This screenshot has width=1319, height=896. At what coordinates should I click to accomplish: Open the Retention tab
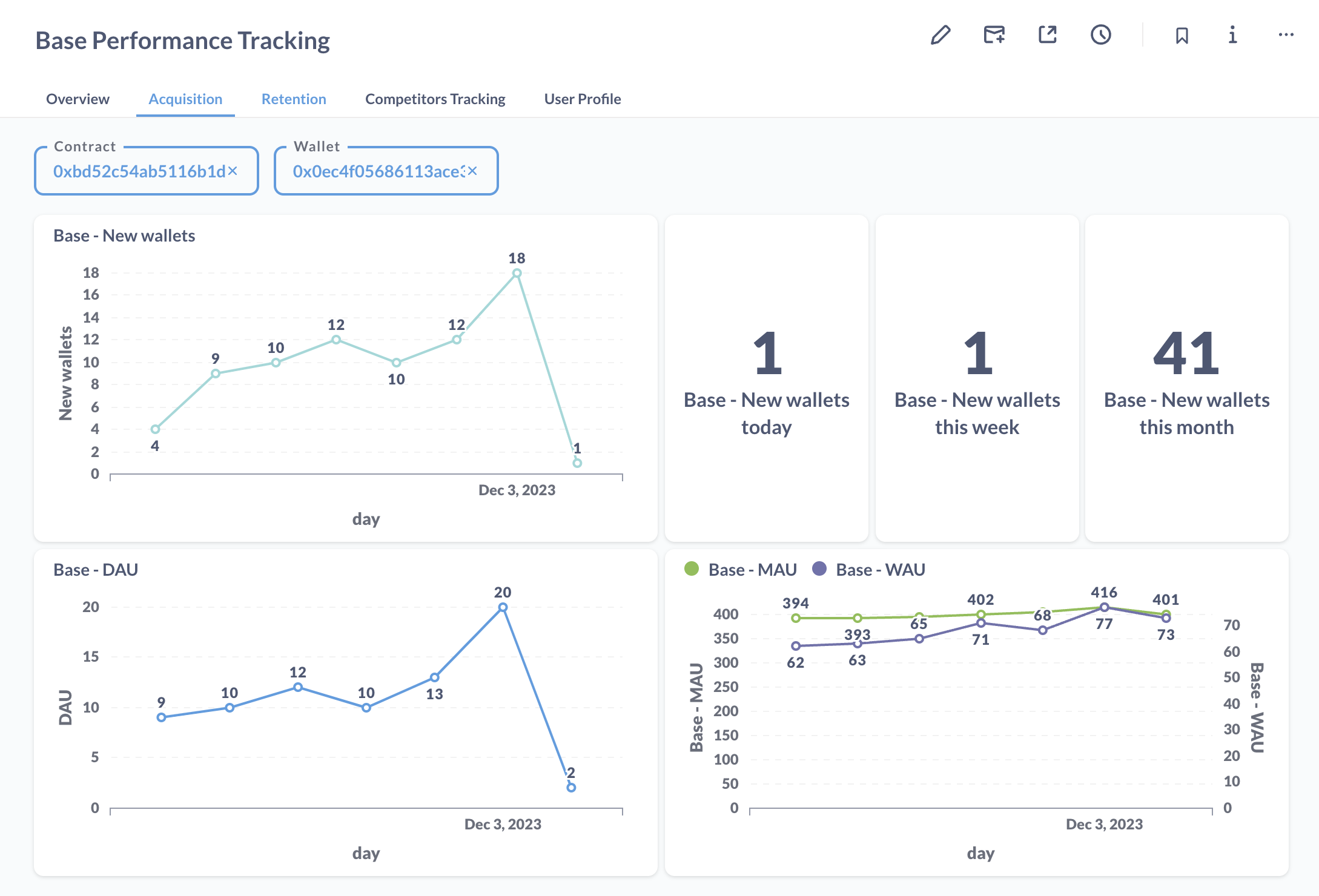tap(294, 99)
